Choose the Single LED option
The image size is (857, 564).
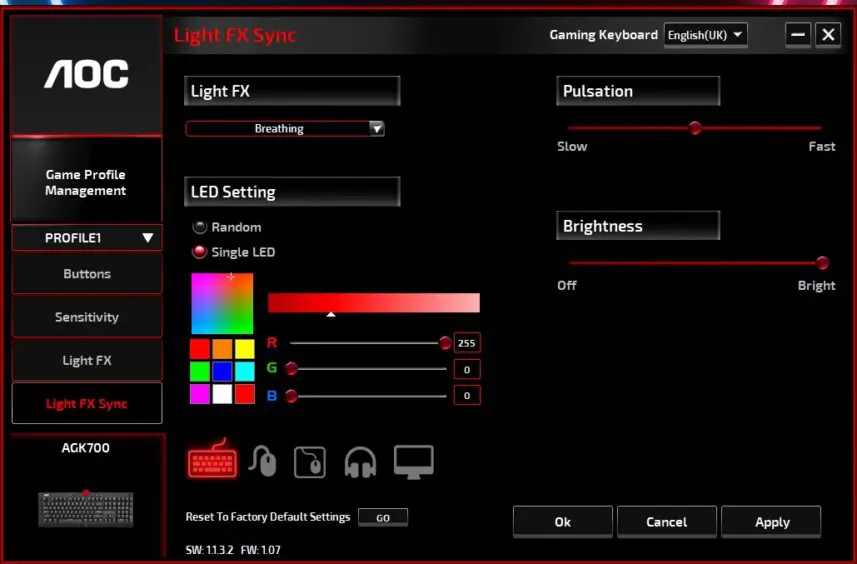(200, 252)
